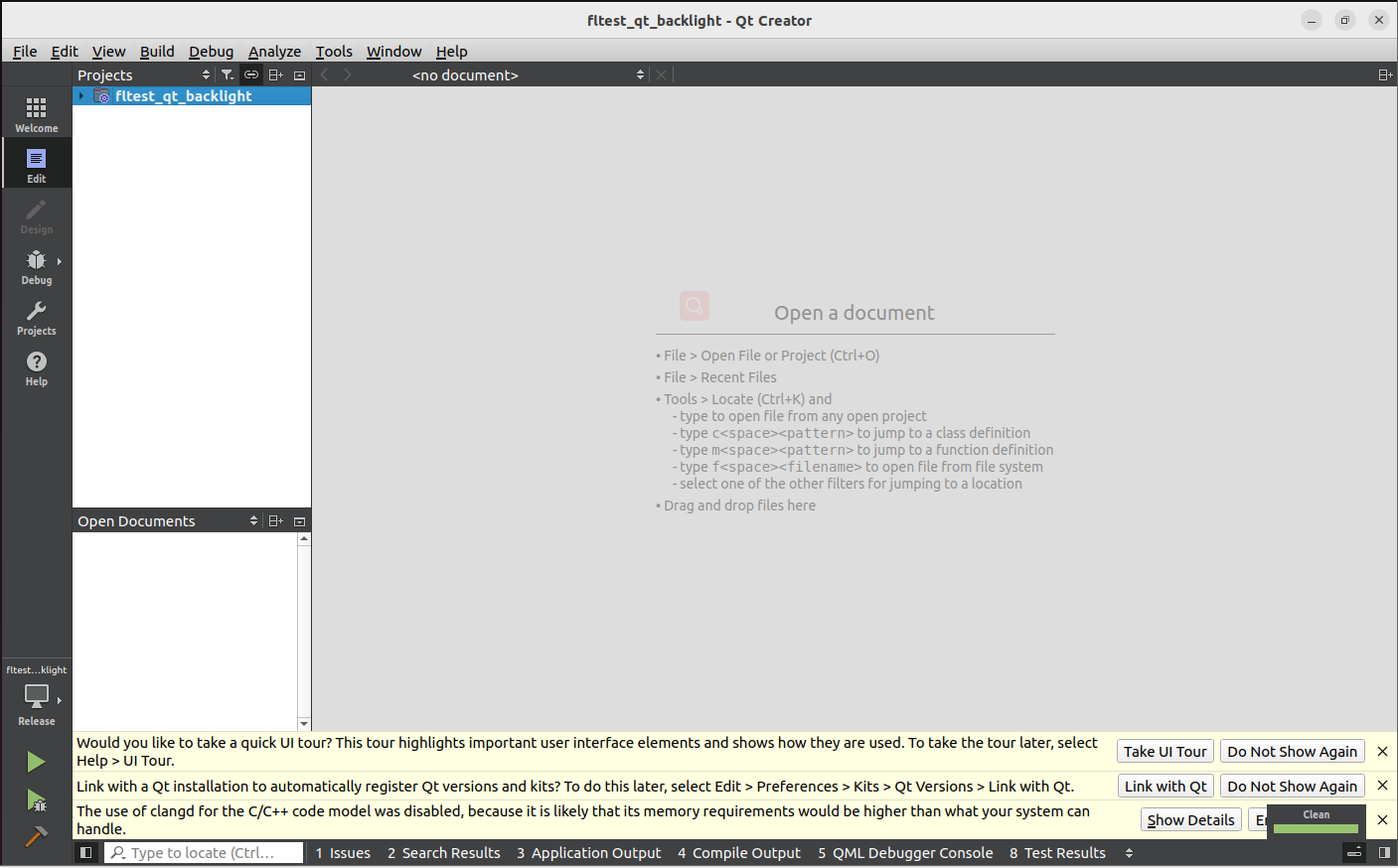1398x868 pixels.
Task: Toggle the right sidebar visibility
Action: tap(1384, 853)
